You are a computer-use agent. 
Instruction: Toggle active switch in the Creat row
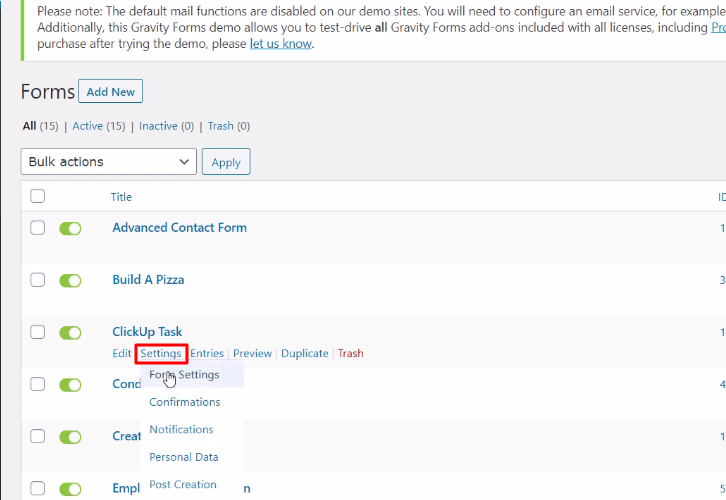coord(70,437)
